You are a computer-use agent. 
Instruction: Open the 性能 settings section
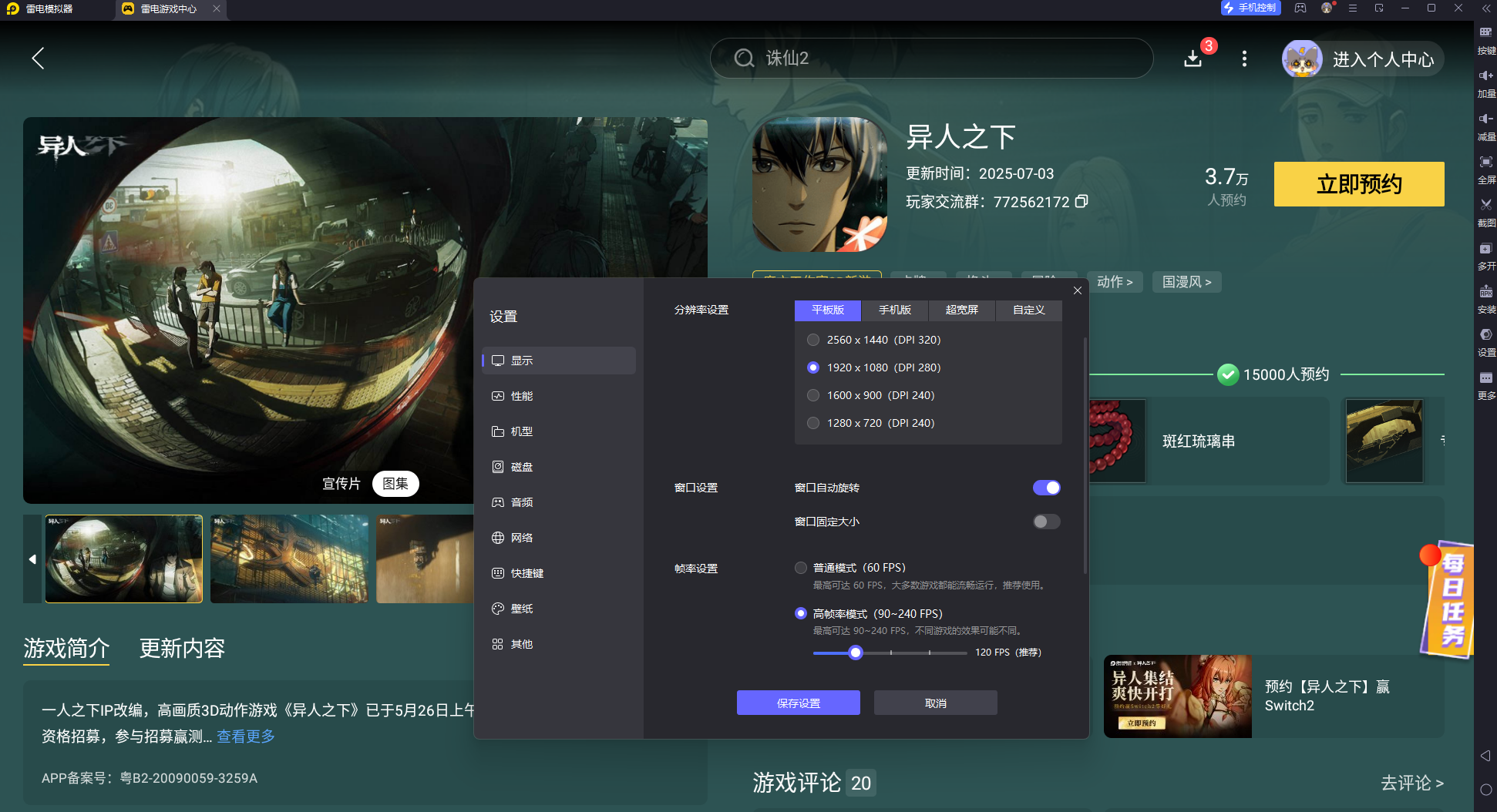coord(559,396)
